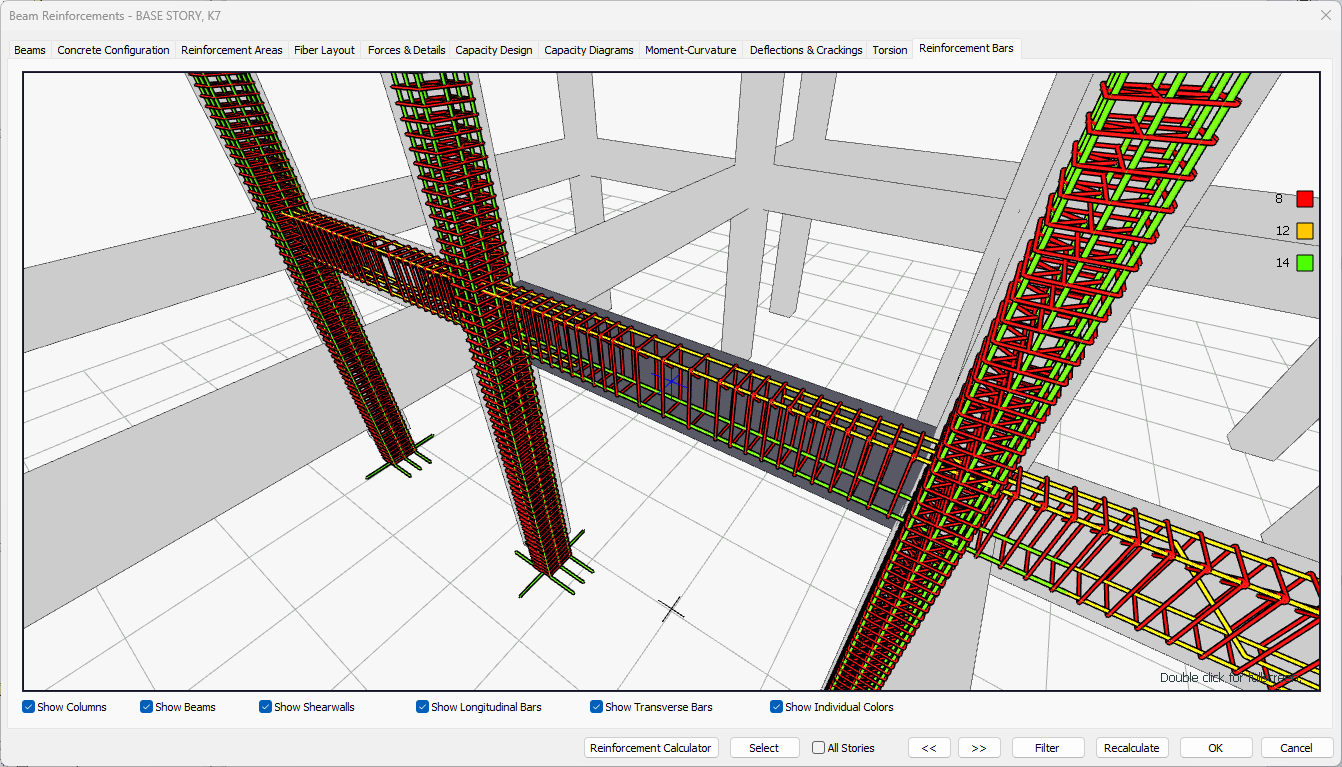The height and width of the screenshot is (767, 1342).
Task: Switch to the Concrete Configuration tab
Action: click(113, 50)
